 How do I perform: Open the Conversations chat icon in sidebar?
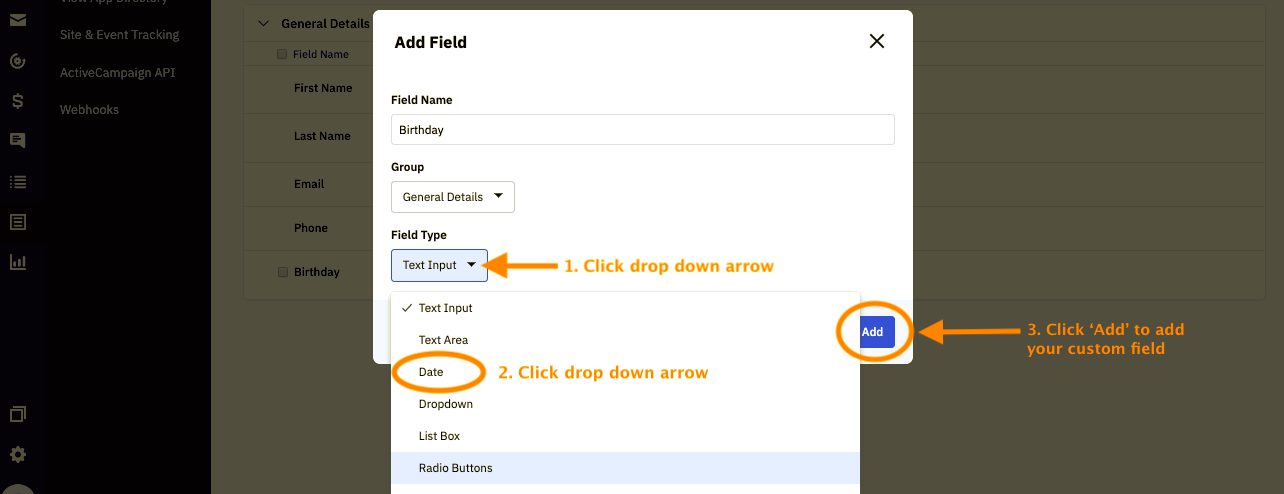17,141
